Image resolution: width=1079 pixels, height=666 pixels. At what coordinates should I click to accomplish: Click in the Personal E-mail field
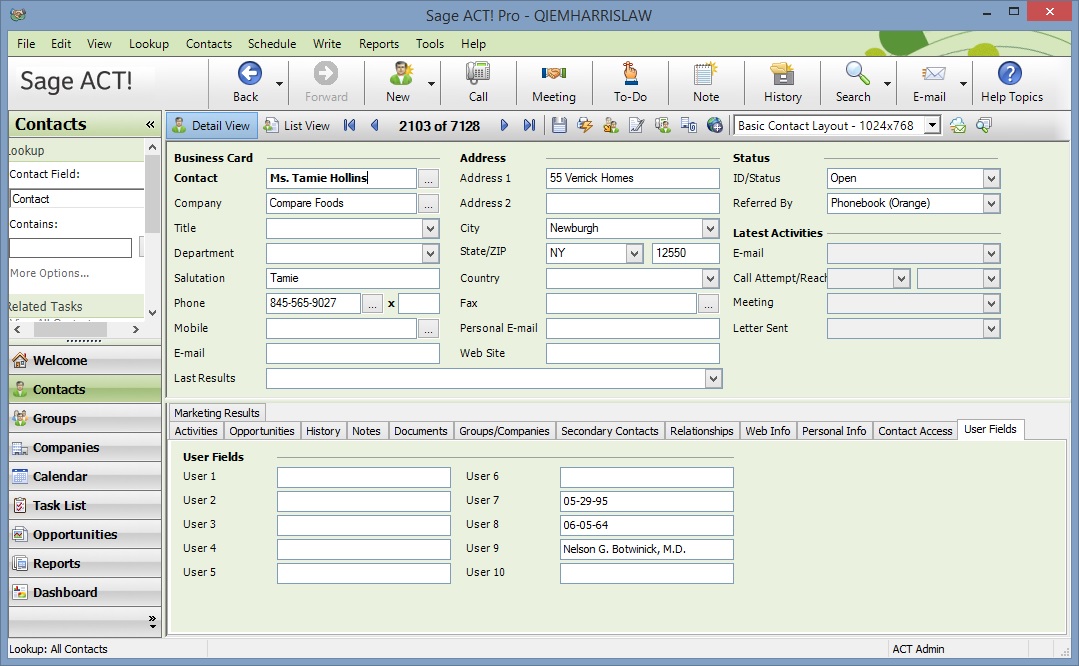click(x=632, y=329)
